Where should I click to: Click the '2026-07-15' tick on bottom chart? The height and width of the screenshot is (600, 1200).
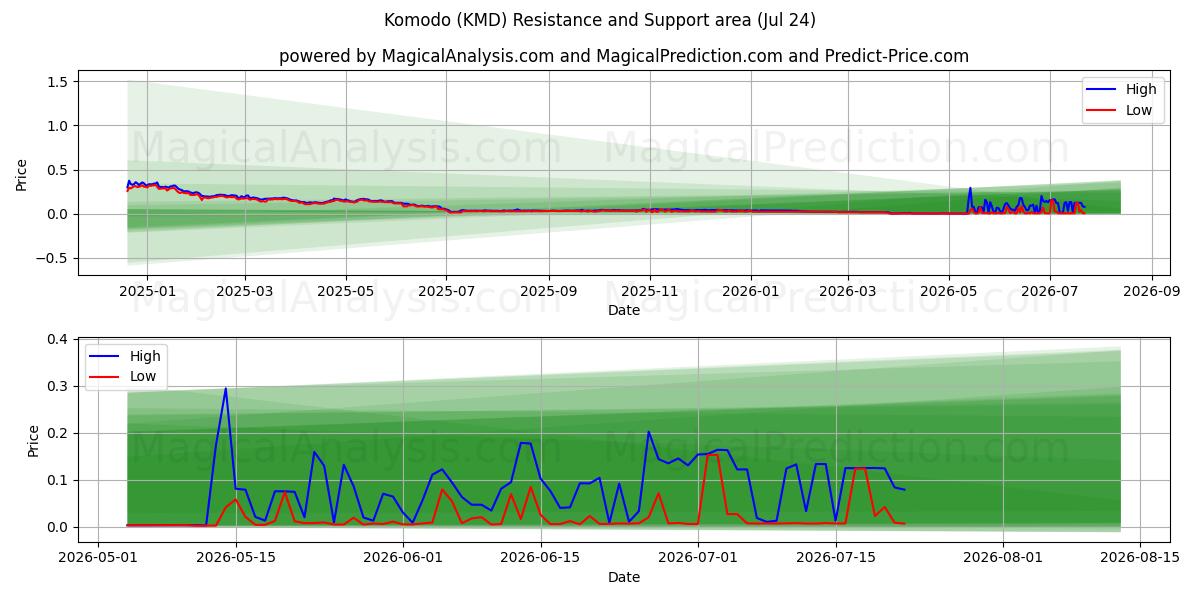pos(836,558)
